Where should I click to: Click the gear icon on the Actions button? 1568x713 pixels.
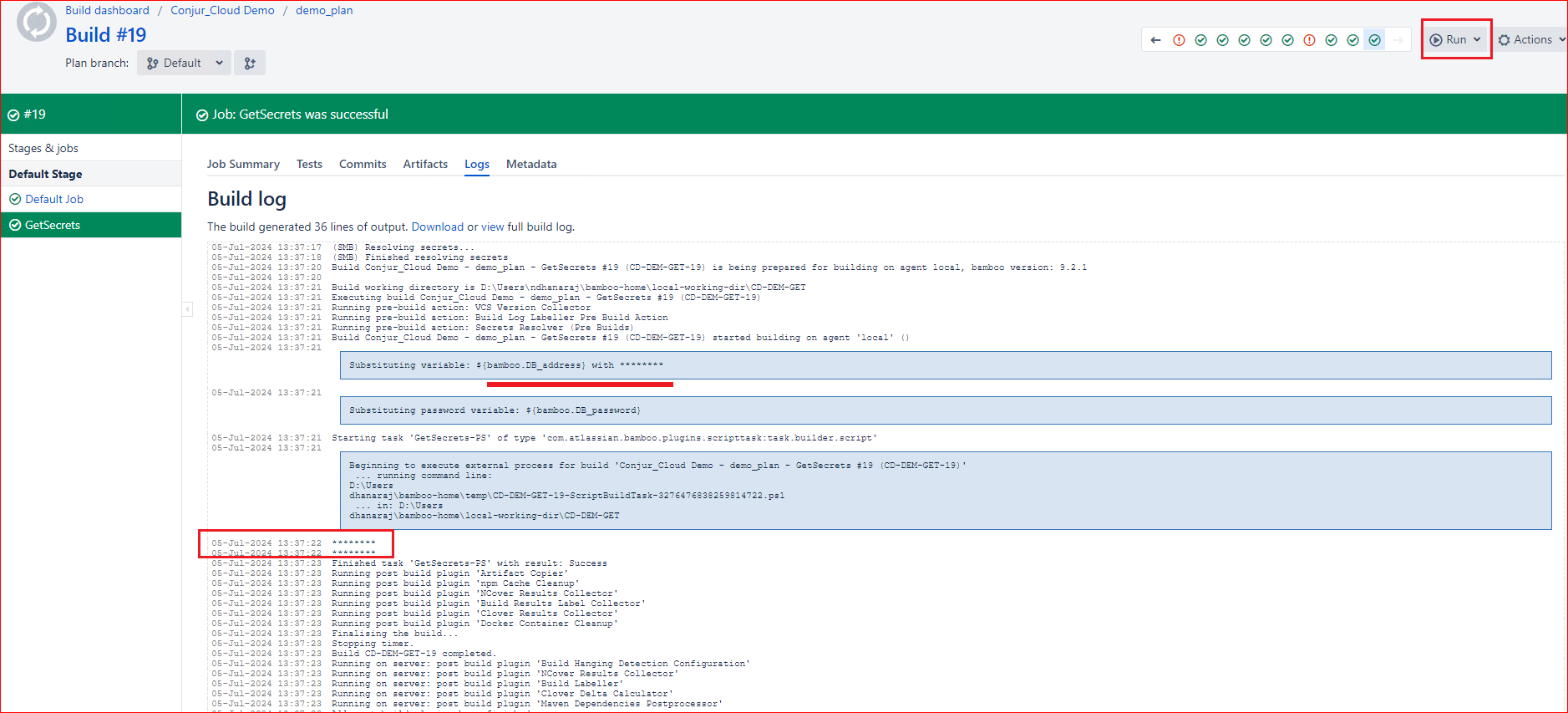(1505, 40)
